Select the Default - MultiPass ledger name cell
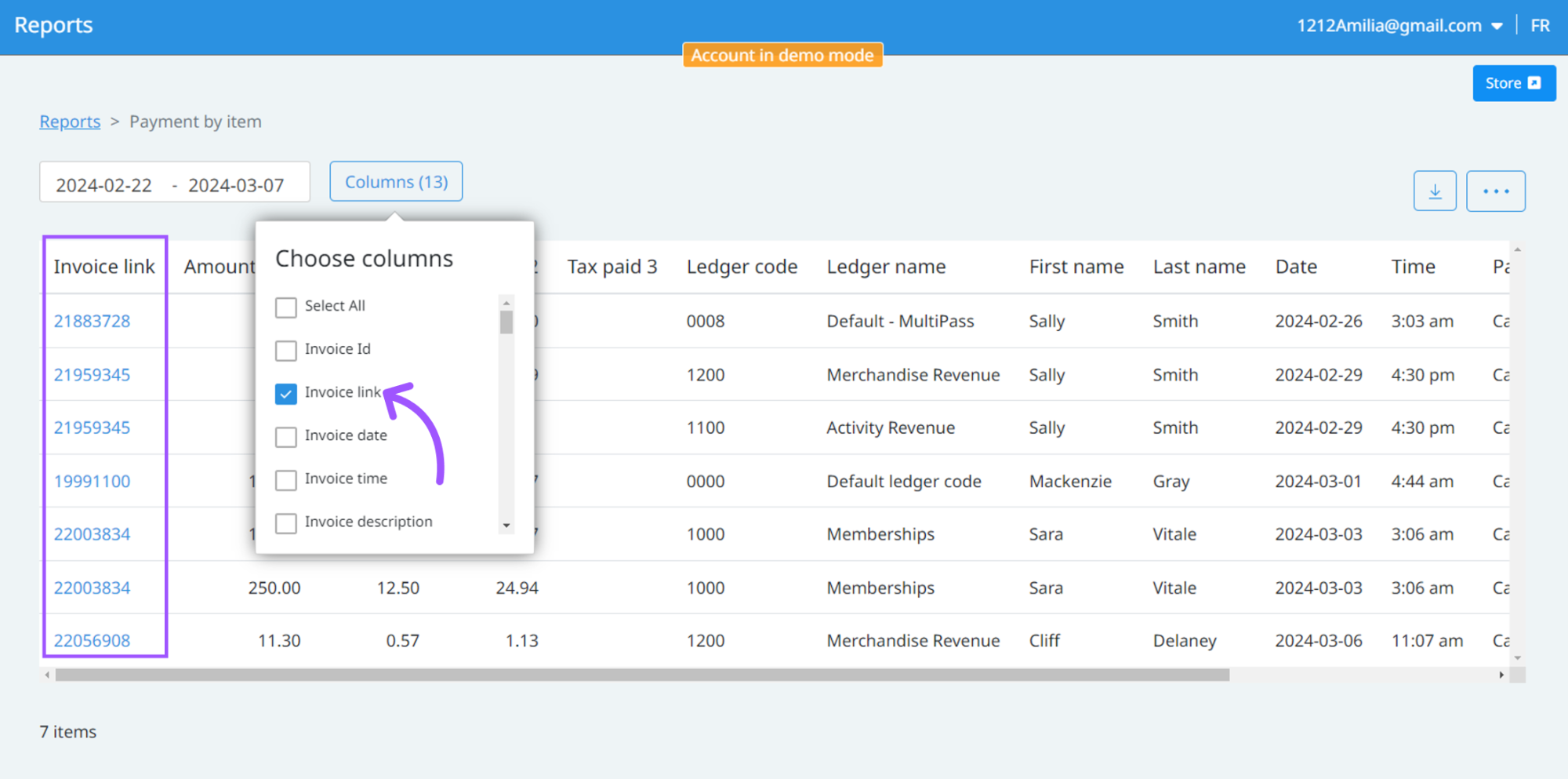Viewport: 1568px width, 779px height. coord(900,321)
